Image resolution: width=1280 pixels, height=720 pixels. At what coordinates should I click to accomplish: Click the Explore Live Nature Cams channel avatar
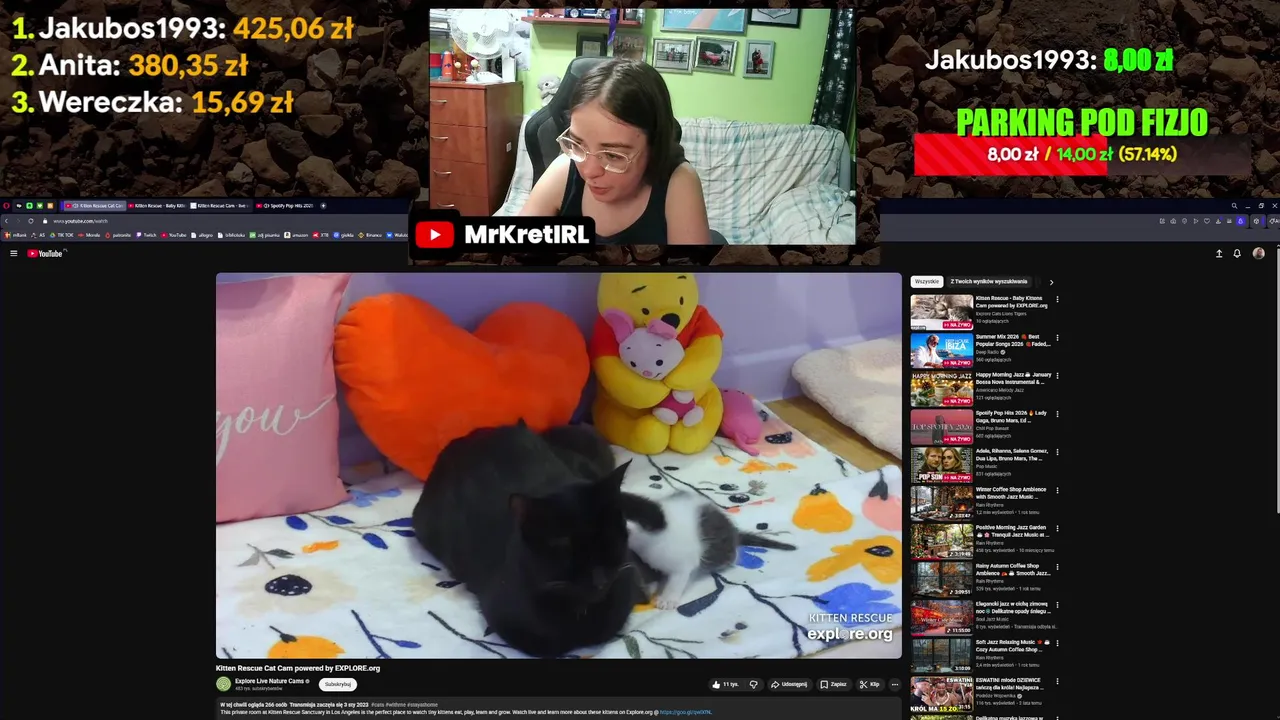[x=223, y=684]
